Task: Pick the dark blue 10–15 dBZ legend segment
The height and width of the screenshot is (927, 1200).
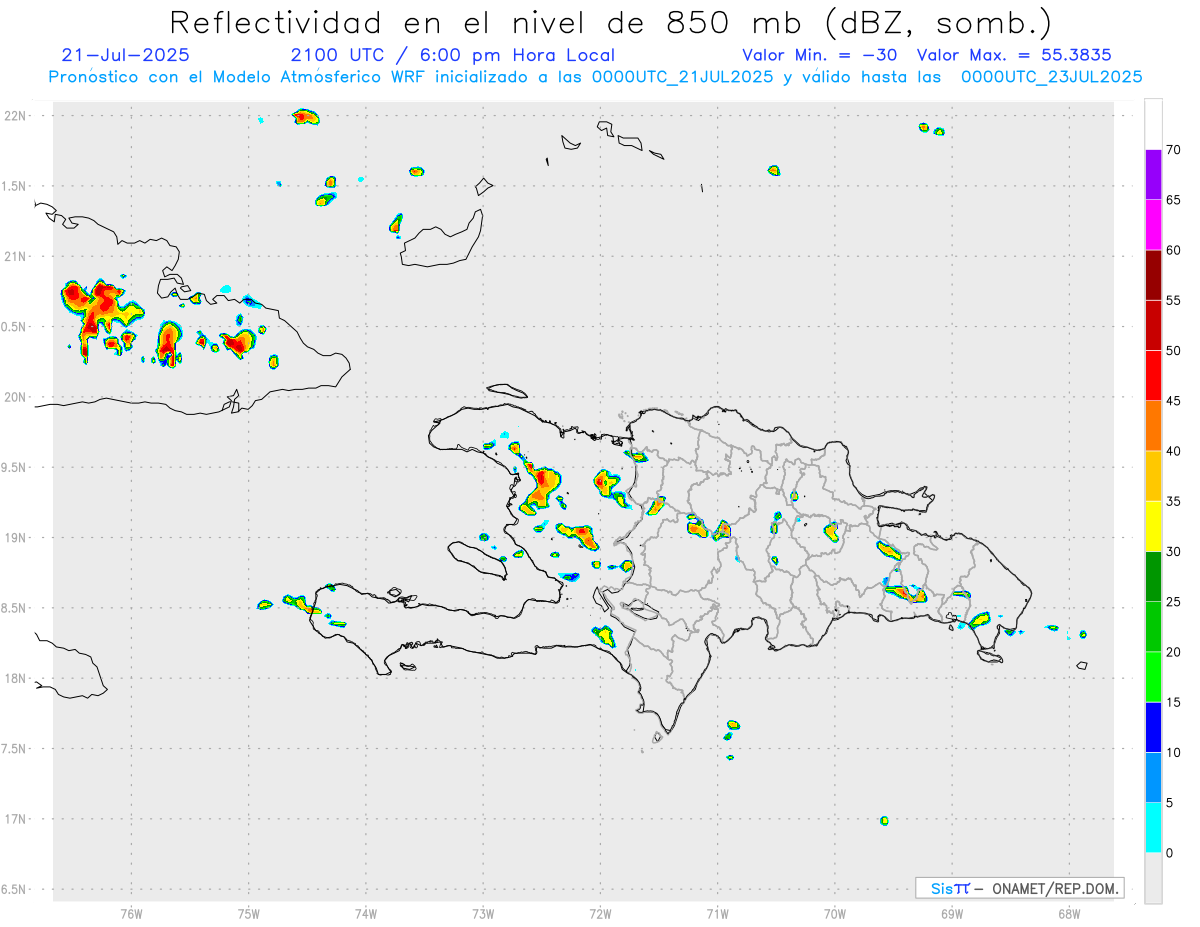Action: (x=1153, y=727)
